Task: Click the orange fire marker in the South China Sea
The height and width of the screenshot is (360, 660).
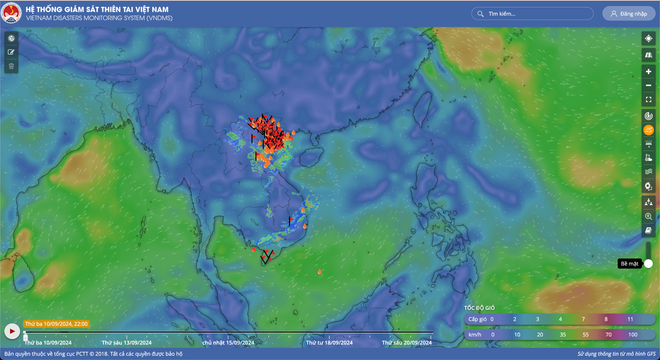Action: 319,272
